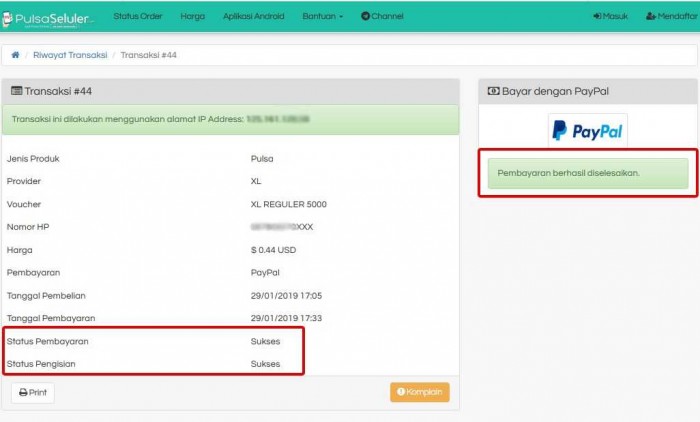Click Transaksi #44 breadcrumb text
The height and width of the screenshot is (422, 700).
click(x=148, y=55)
